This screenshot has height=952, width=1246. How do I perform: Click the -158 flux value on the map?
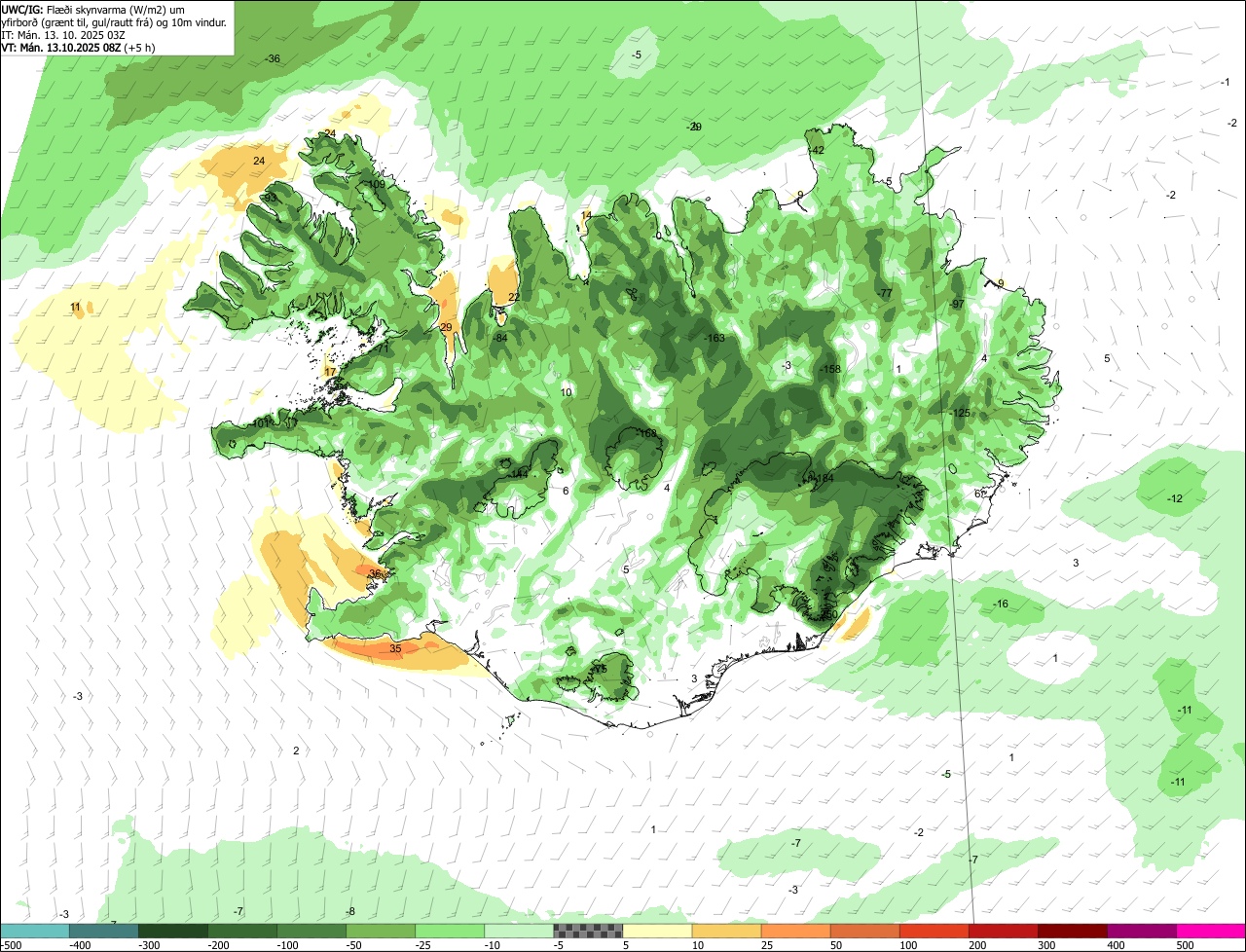[829, 369]
